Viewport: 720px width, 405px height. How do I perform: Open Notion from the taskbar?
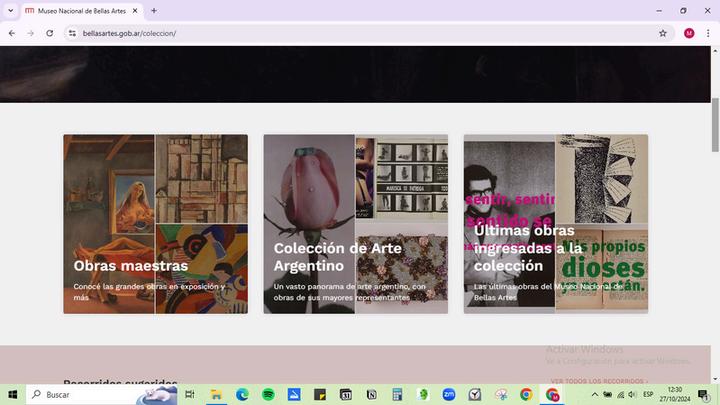pos(371,394)
